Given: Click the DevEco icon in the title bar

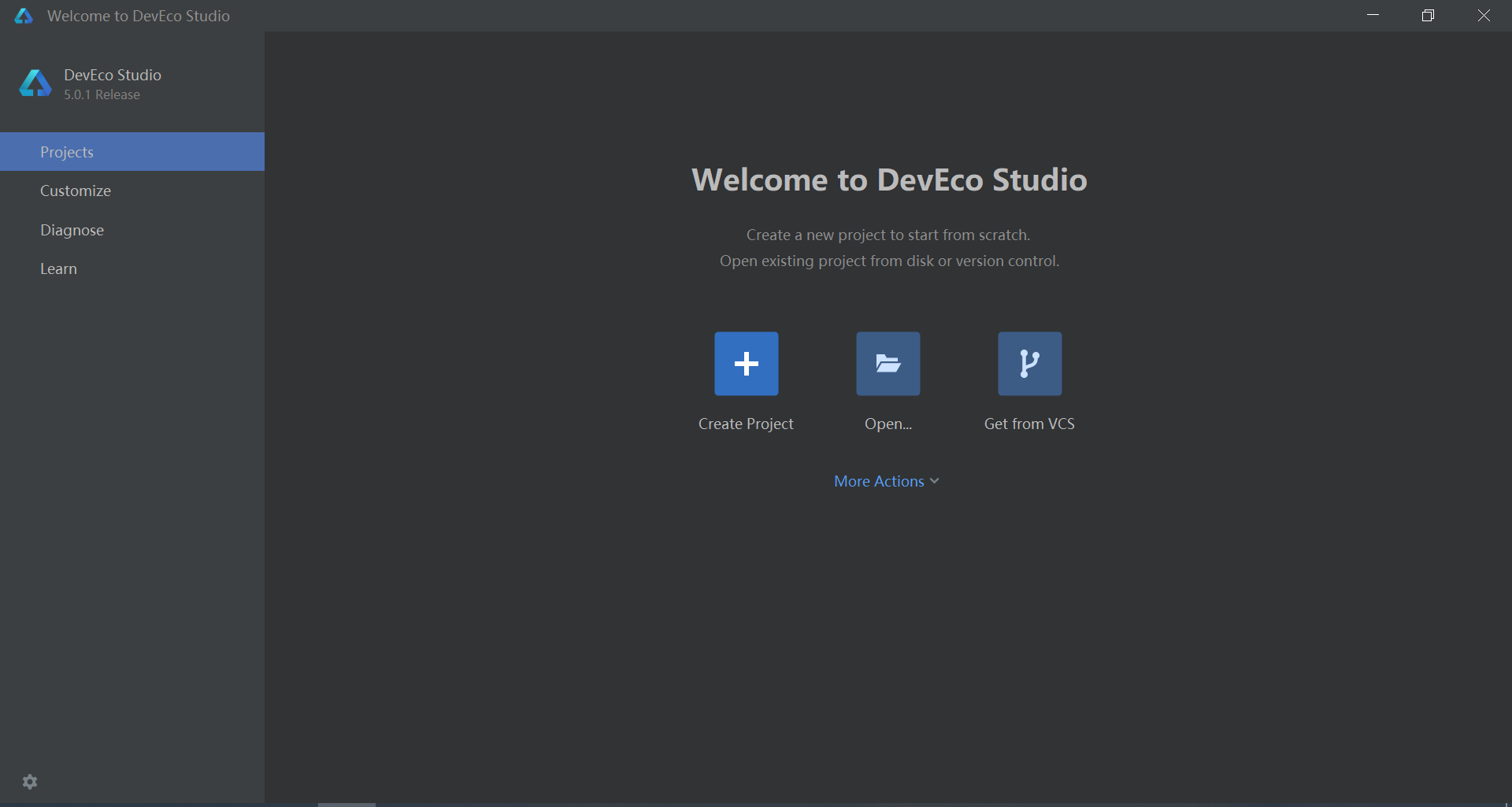Looking at the screenshot, I should (x=24, y=16).
